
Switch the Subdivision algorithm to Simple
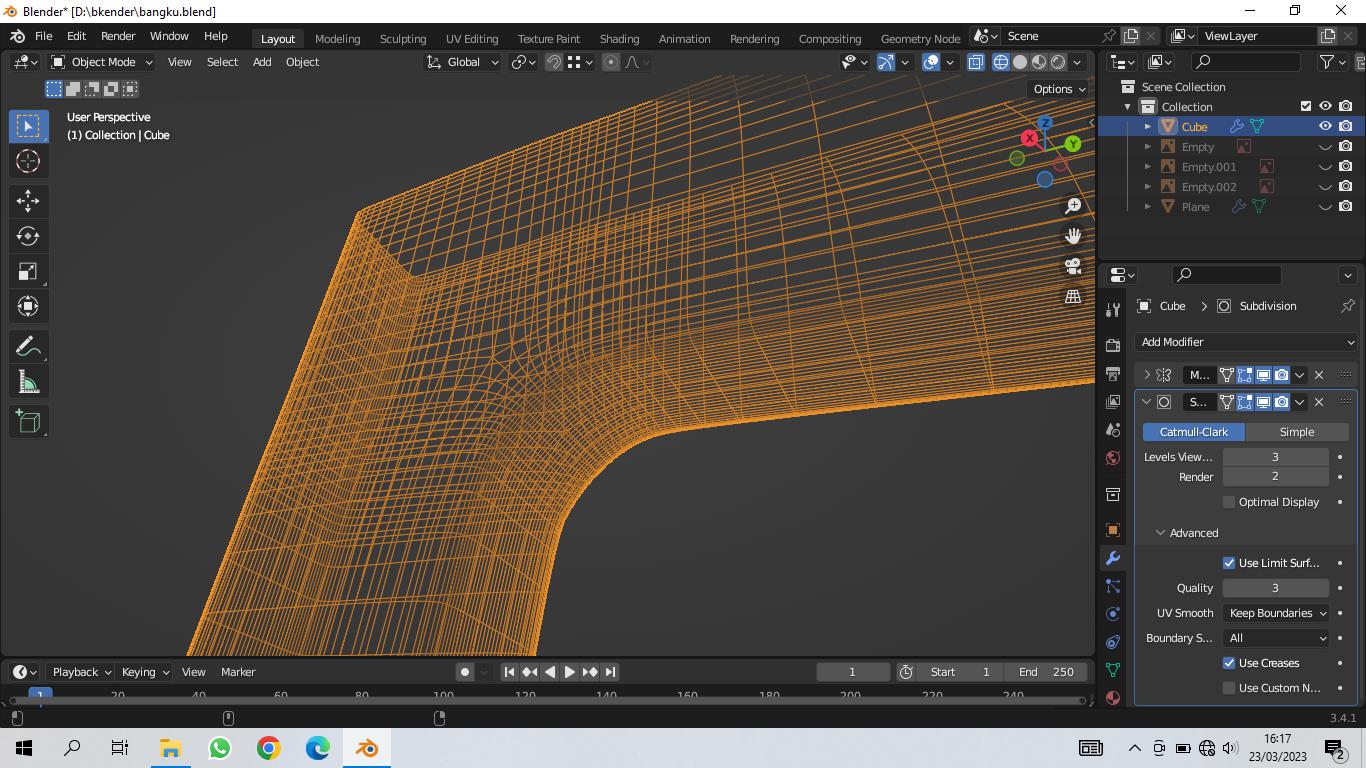click(1297, 431)
